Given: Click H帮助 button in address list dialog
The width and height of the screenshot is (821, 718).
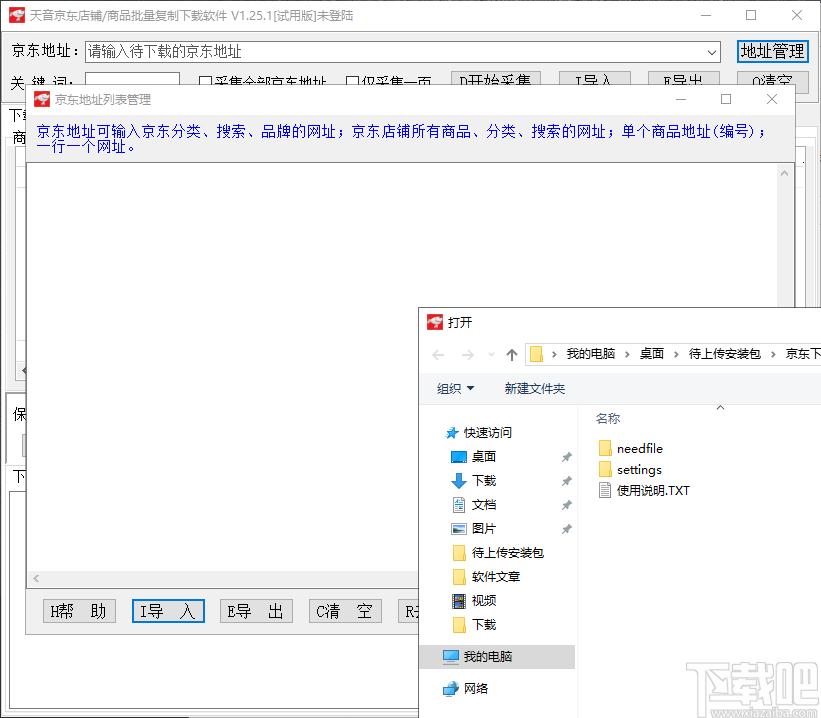Looking at the screenshot, I should pos(79,611).
